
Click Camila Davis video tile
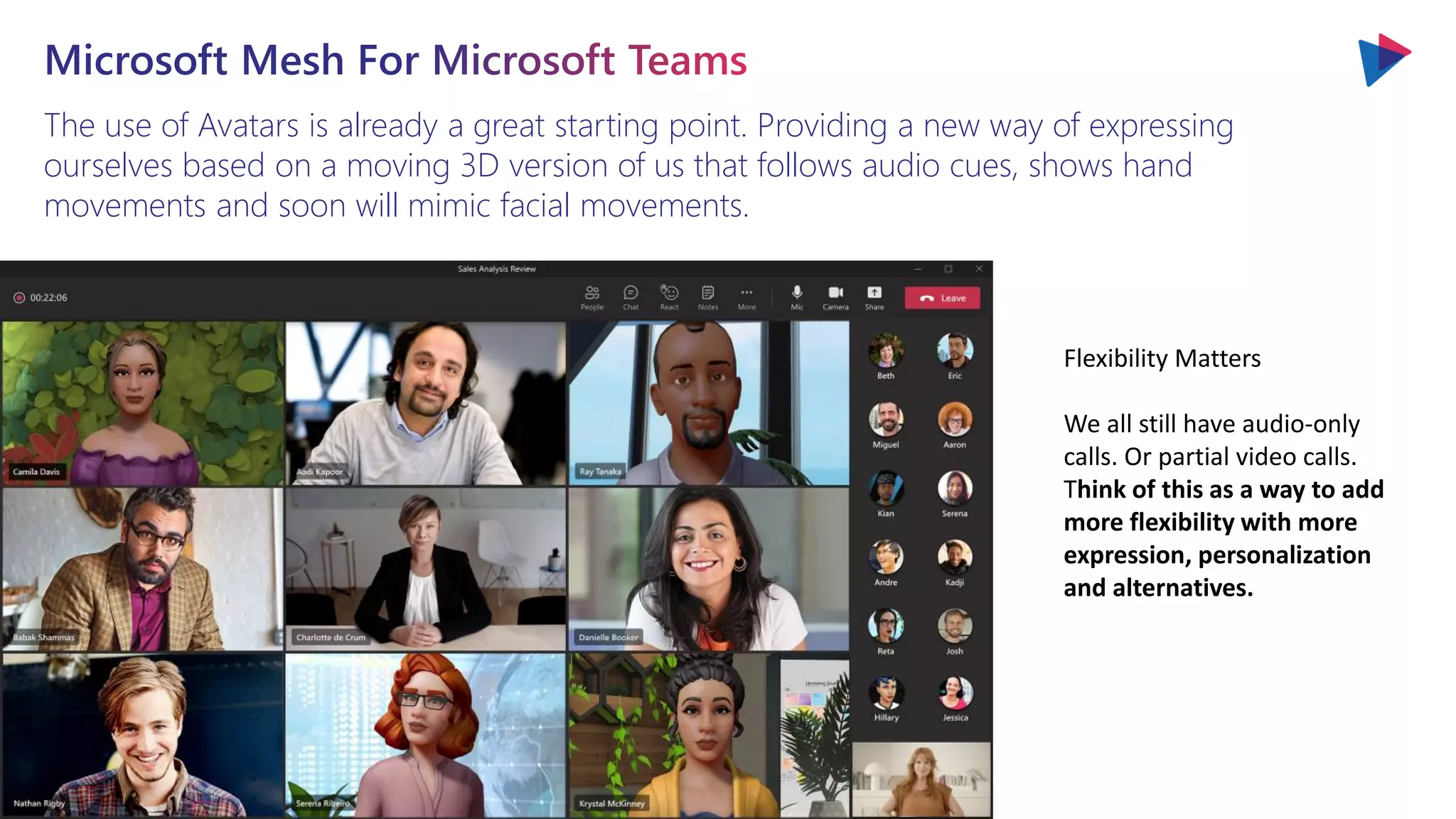(142, 403)
